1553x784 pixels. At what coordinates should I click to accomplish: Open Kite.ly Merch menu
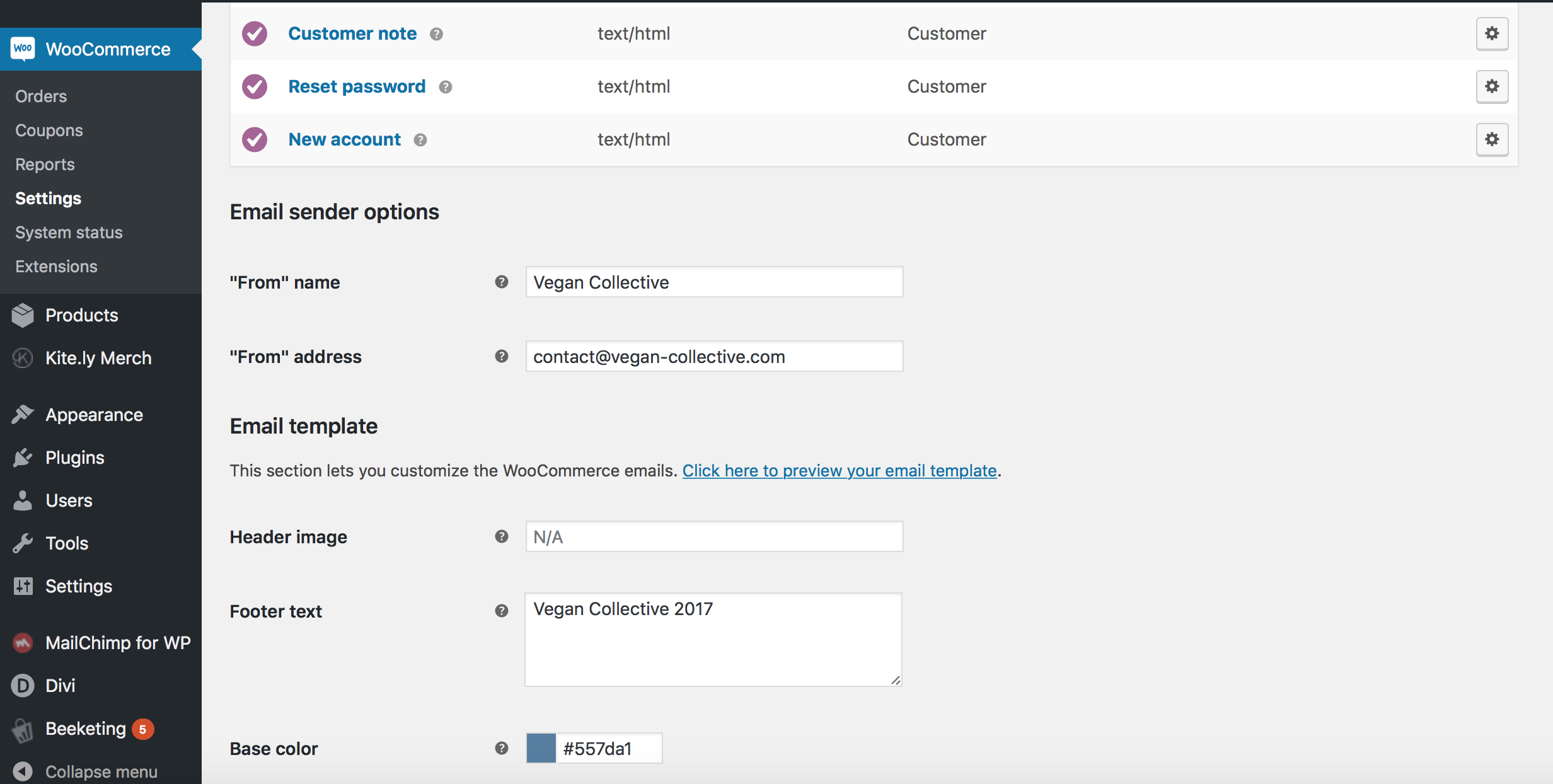click(101, 358)
